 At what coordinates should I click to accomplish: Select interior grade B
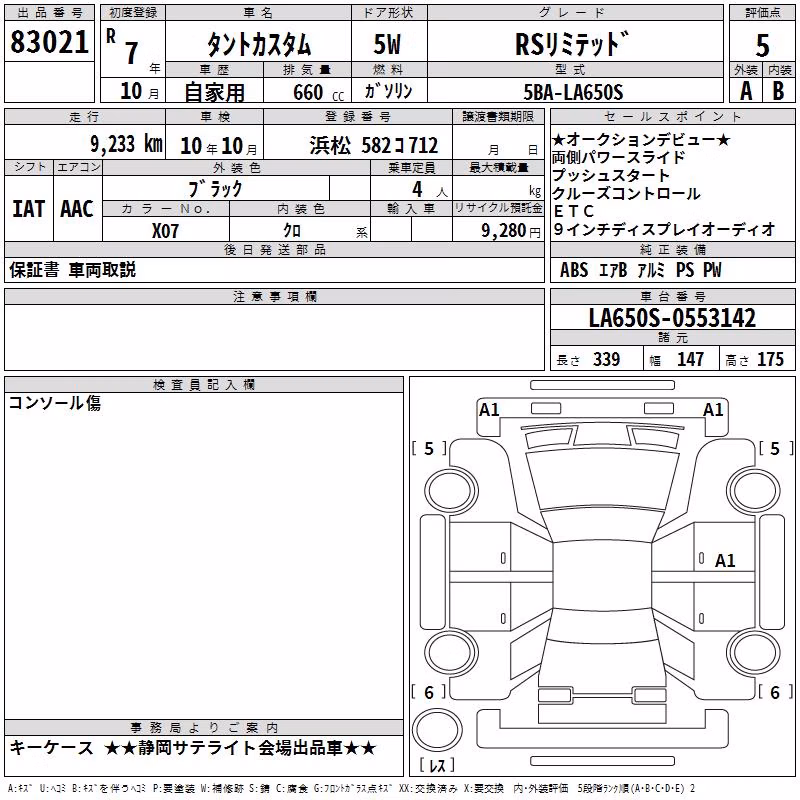pyautogui.click(x=779, y=91)
